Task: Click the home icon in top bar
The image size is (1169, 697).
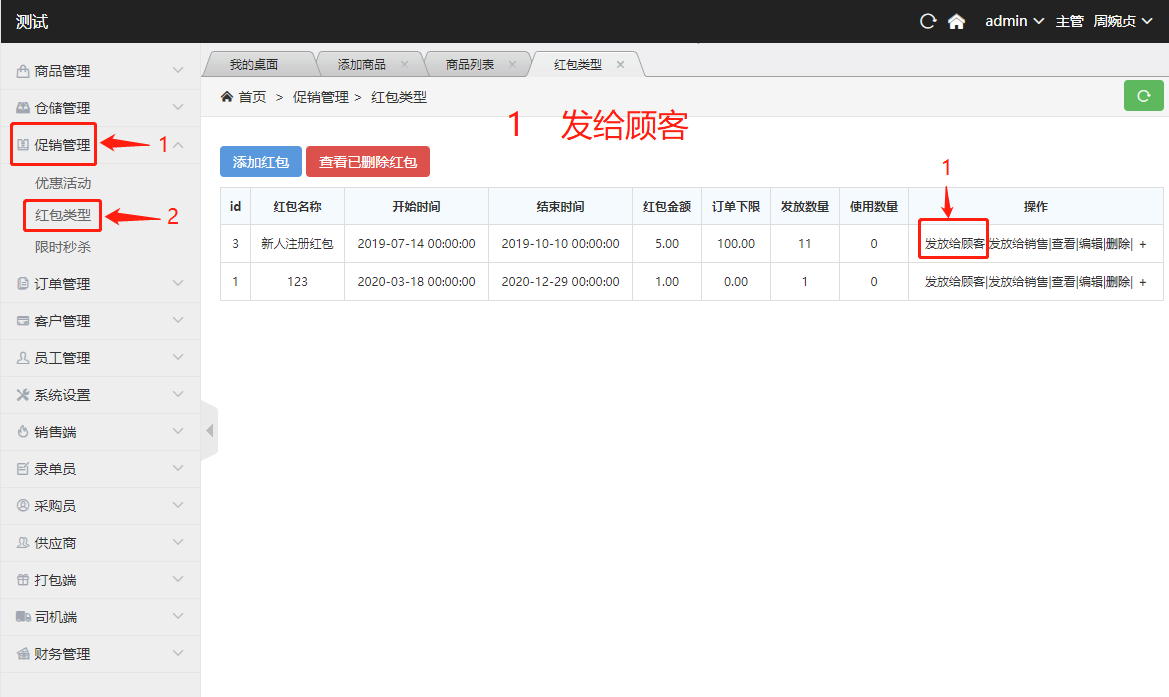Action: [956, 22]
